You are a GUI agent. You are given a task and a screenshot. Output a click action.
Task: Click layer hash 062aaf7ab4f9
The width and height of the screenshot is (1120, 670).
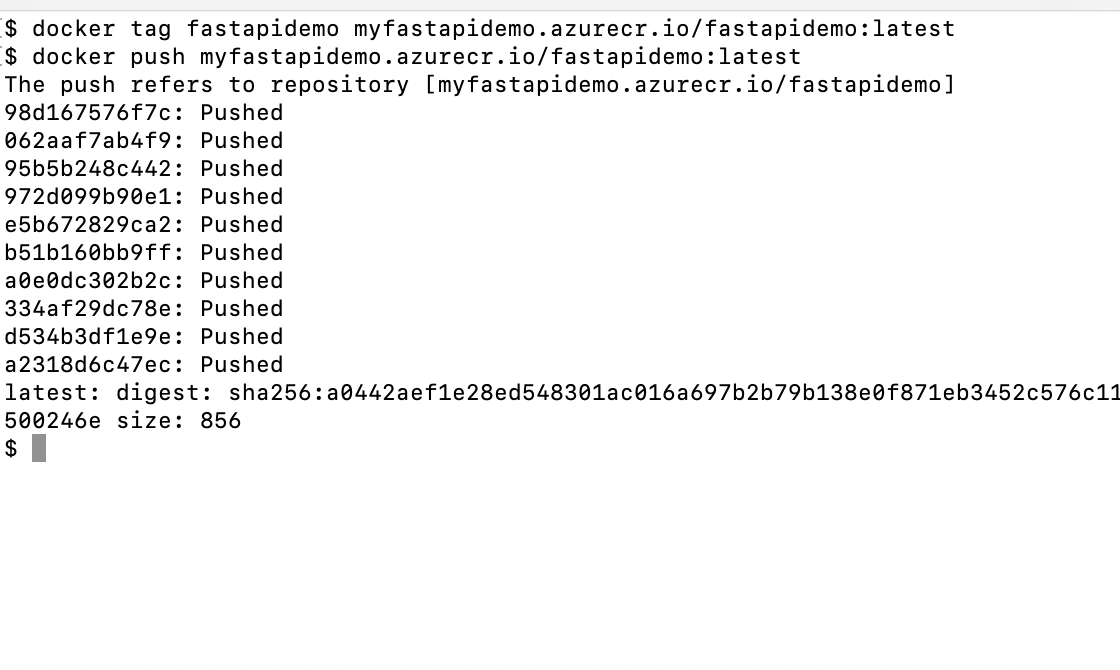(89, 141)
